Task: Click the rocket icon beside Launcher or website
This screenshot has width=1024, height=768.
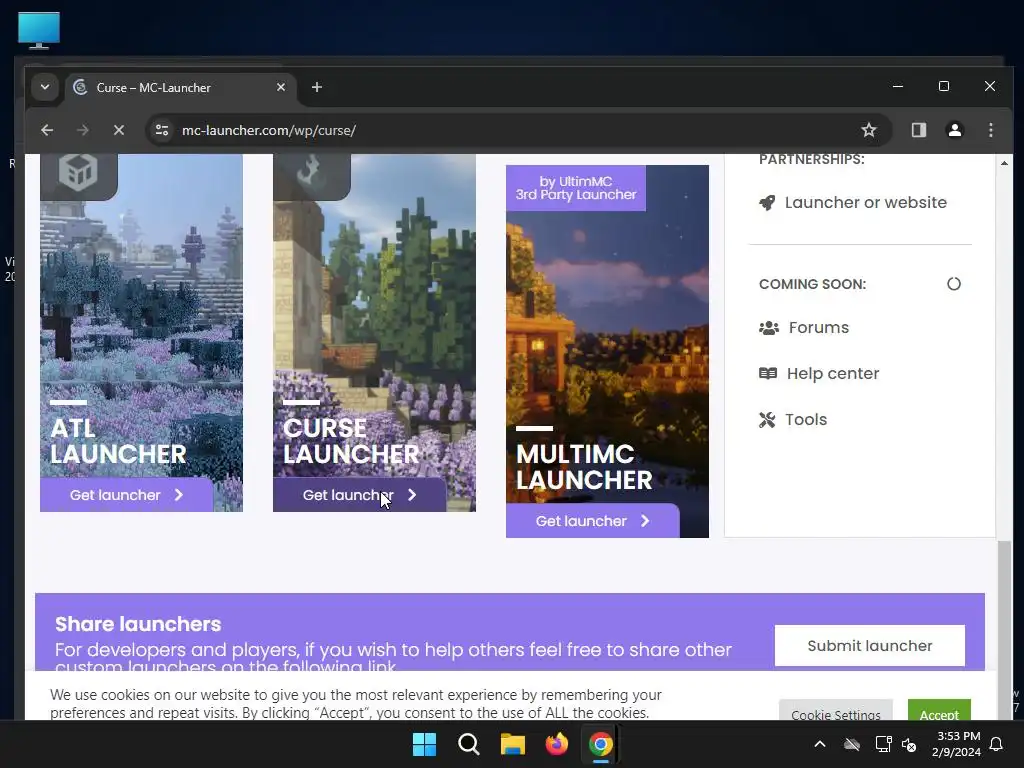Action: tap(767, 202)
